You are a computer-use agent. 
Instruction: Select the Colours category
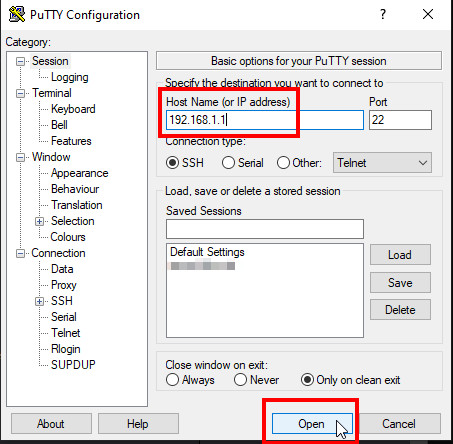[x=68, y=237]
